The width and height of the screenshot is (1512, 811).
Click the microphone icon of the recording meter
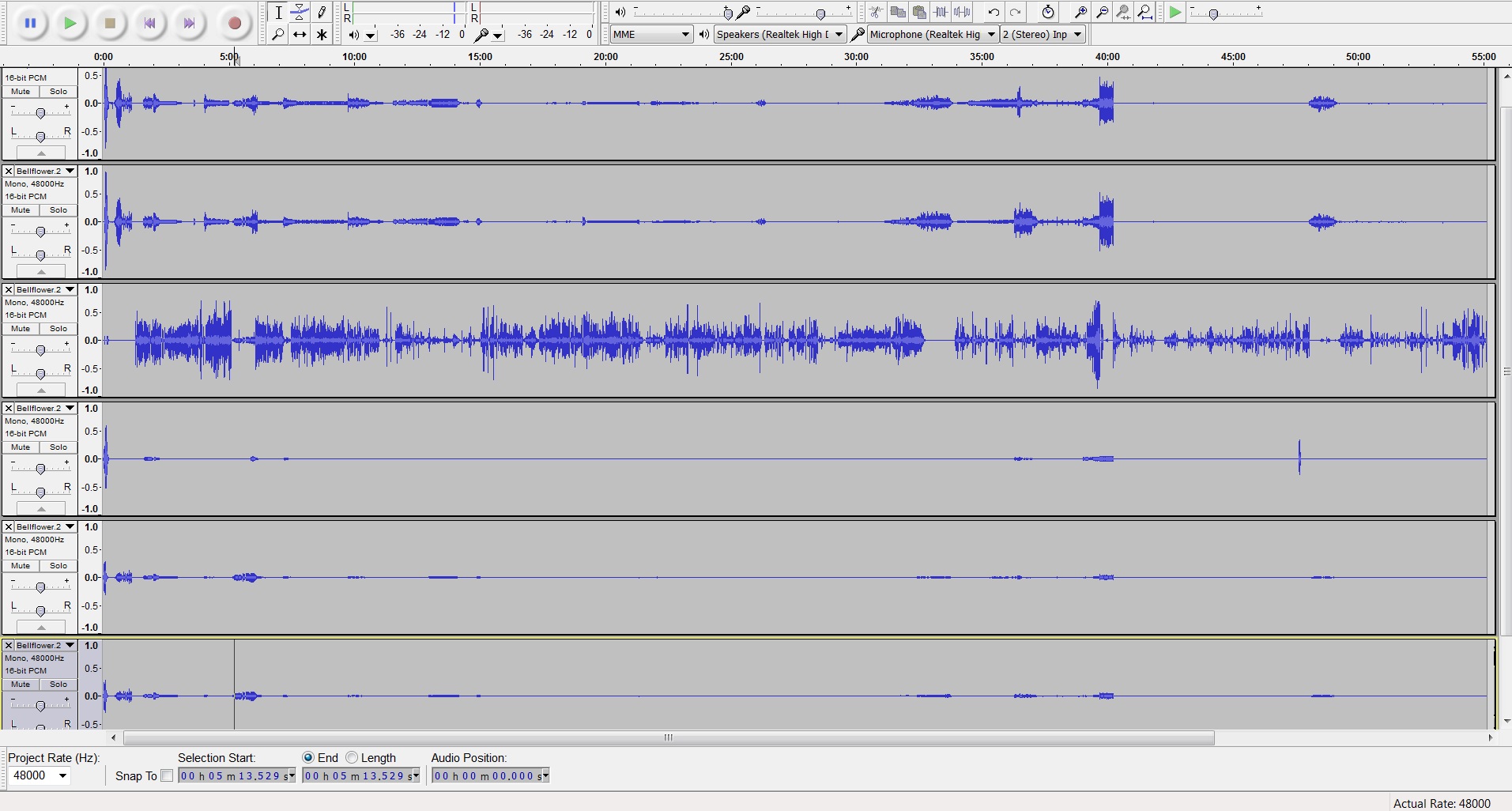481,35
